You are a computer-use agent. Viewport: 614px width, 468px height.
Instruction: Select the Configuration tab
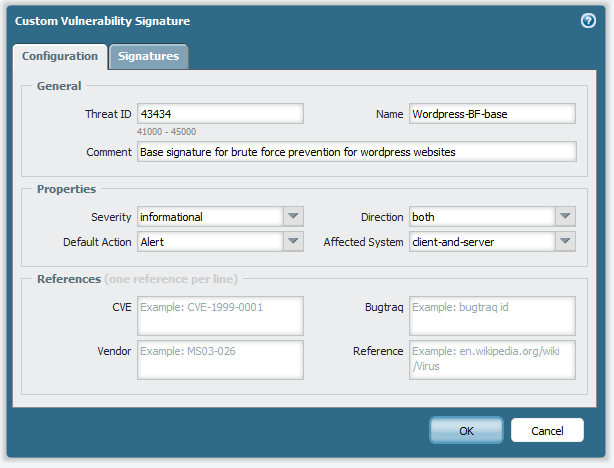pyautogui.click(x=60, y=57)
